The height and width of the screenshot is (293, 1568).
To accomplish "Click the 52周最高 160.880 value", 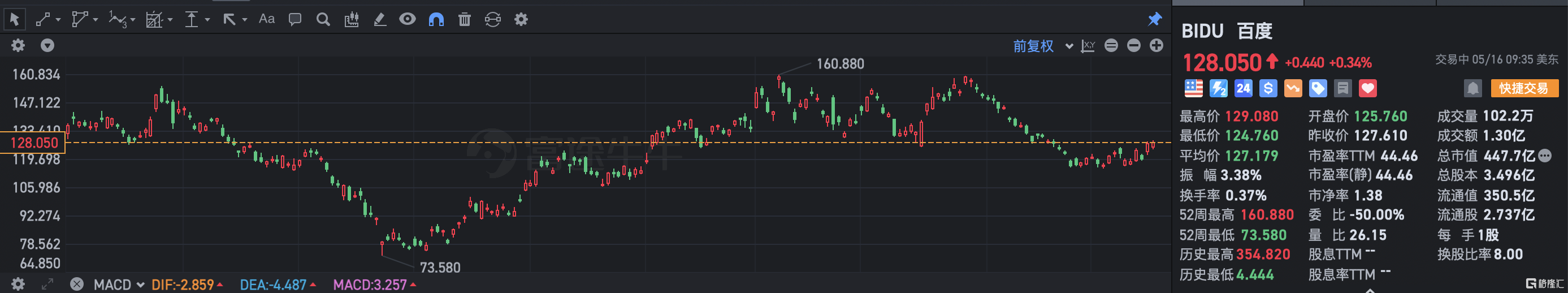I will [1267, 214].
